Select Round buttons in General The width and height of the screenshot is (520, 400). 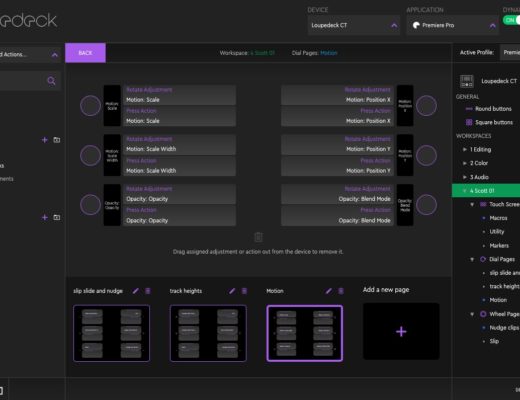click(493, 109)
